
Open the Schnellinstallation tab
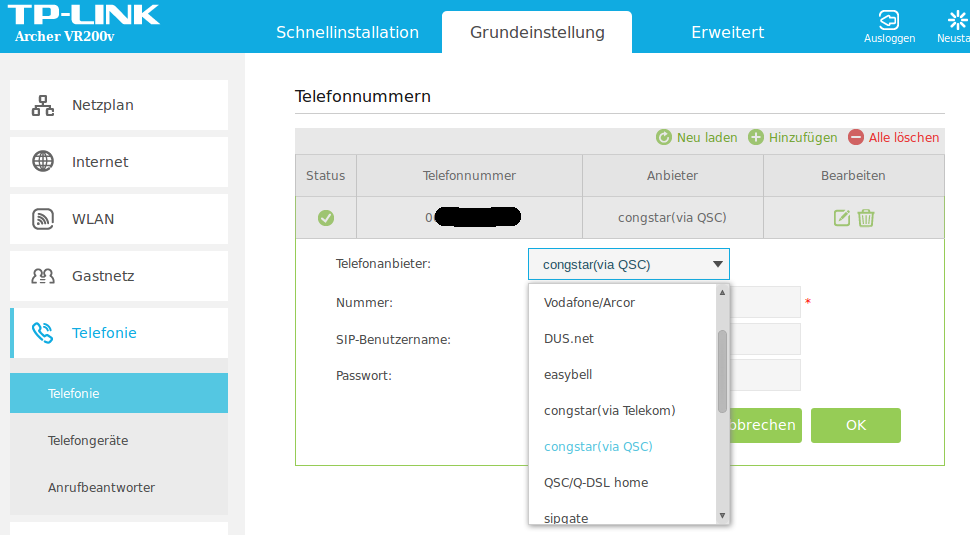[347, 32]
